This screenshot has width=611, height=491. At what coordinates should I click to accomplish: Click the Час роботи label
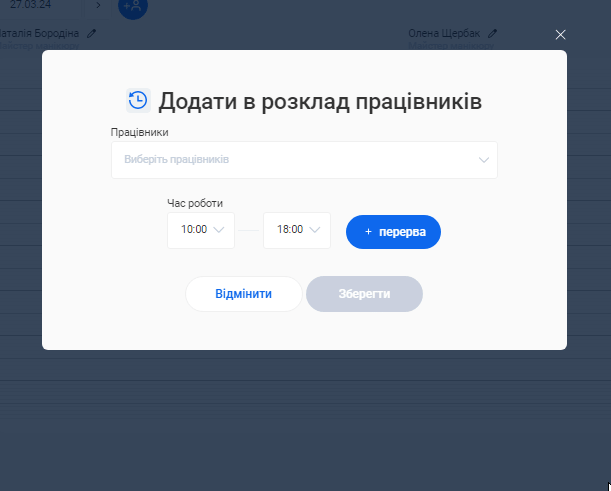tap(195, 203)
